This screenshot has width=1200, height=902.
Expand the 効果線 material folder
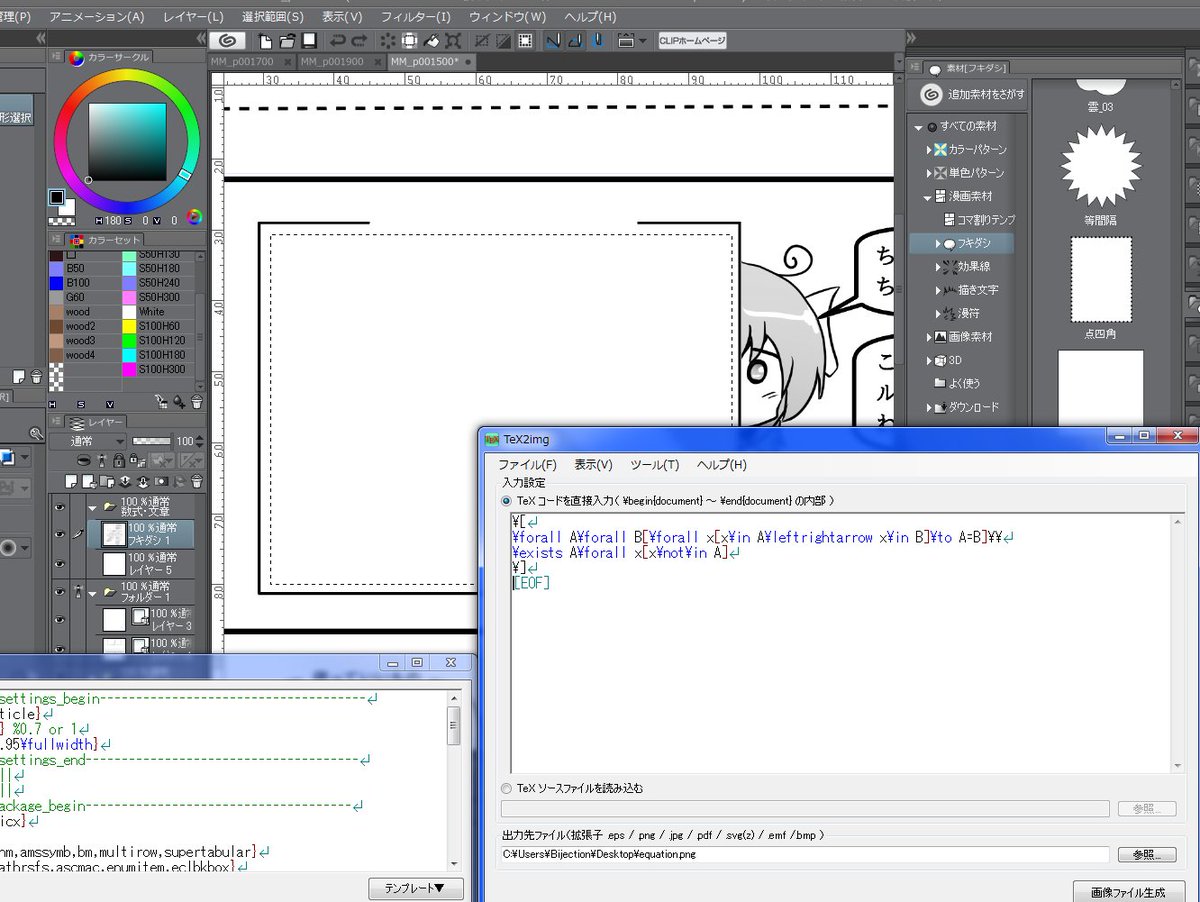[938, 267]
